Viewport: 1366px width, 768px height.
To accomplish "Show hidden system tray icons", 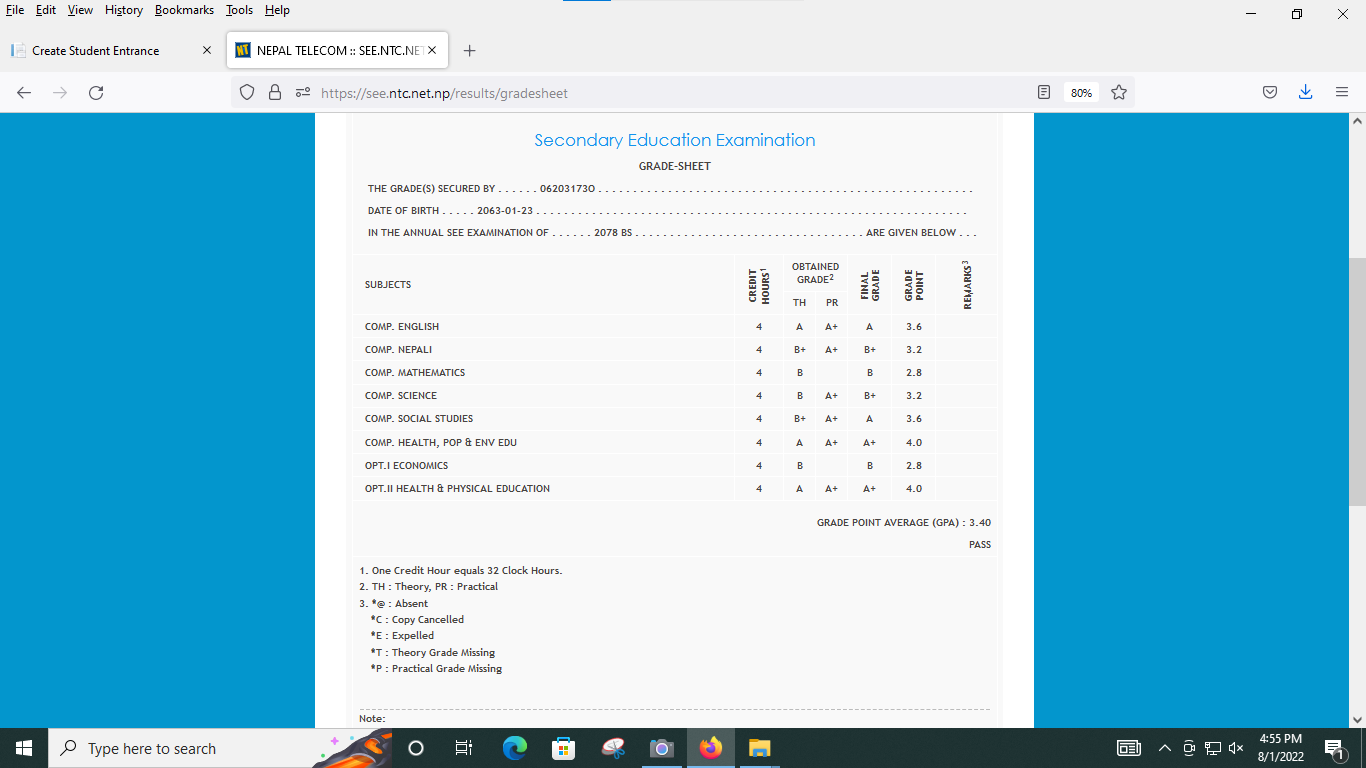I will (x=1164, y=748).
